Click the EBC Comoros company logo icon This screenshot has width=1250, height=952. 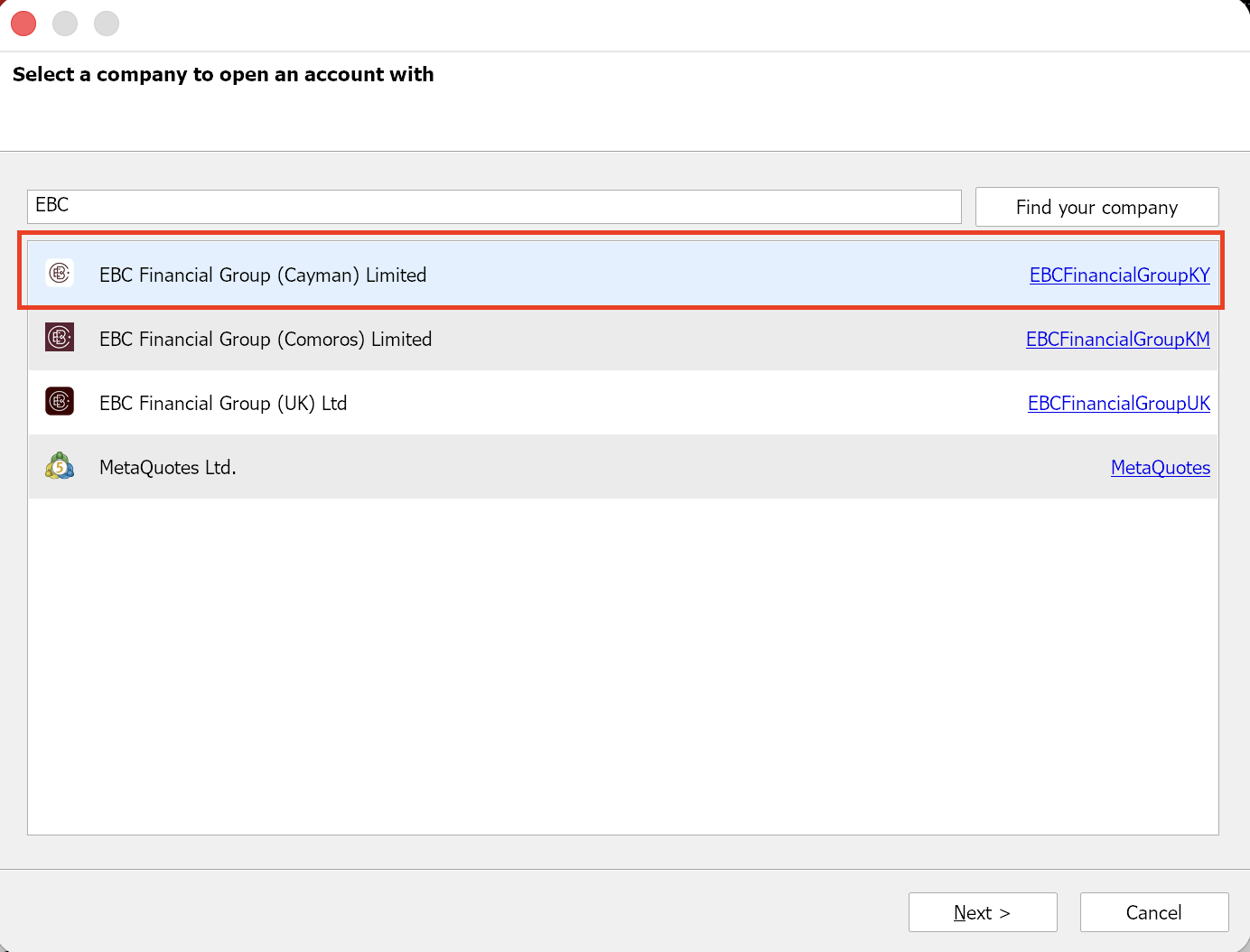coord(60,337)
